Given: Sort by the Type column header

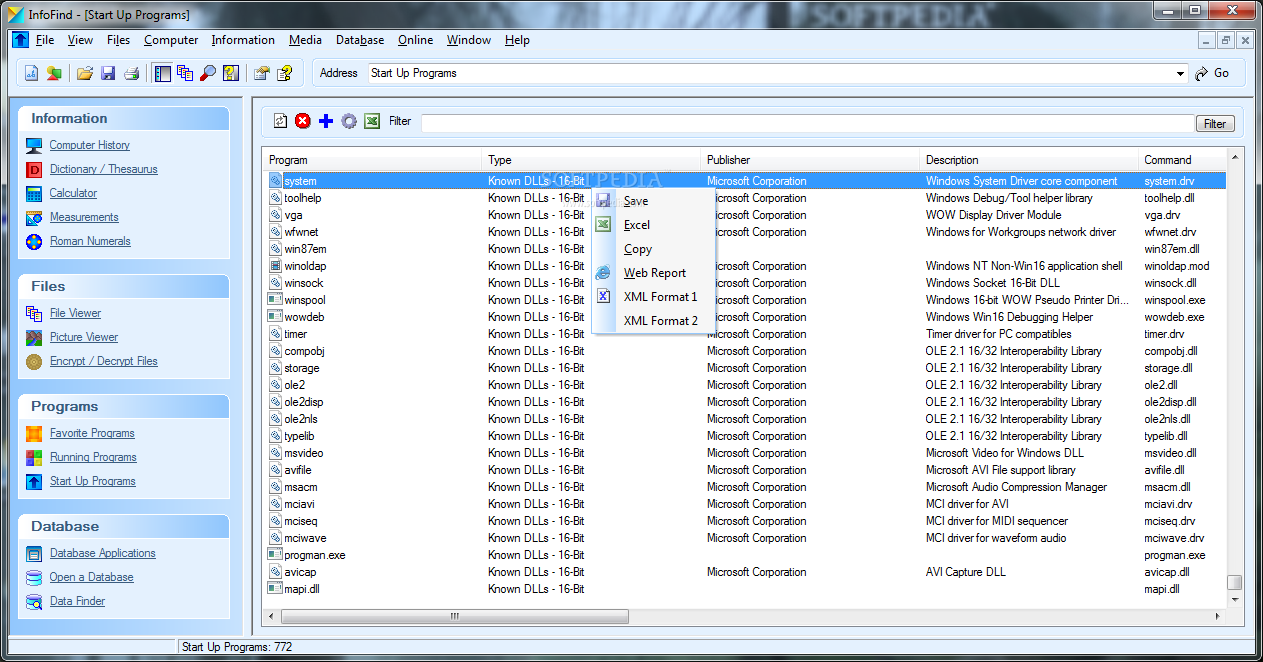Looking at the screenshot, I should (x=592, y=160).
